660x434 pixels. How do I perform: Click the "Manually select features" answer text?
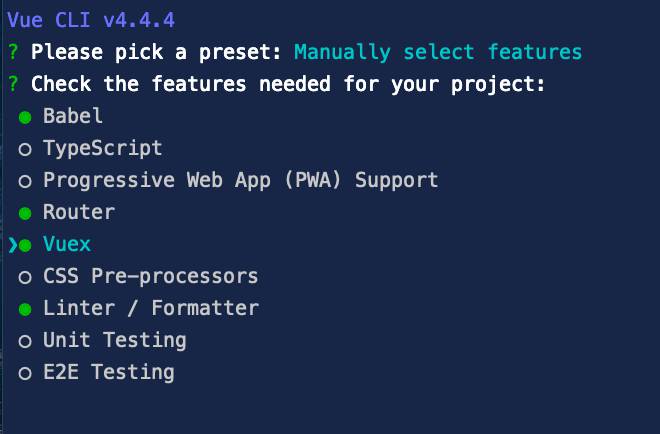tap(438, 52)
